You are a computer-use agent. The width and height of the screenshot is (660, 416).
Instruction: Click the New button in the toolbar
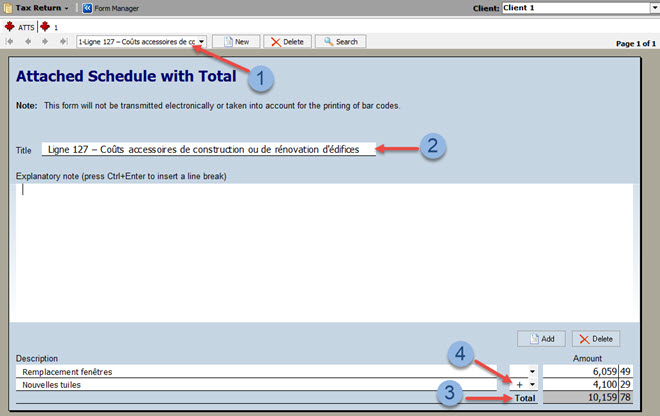pyautogui.click(x=236, y=42)
